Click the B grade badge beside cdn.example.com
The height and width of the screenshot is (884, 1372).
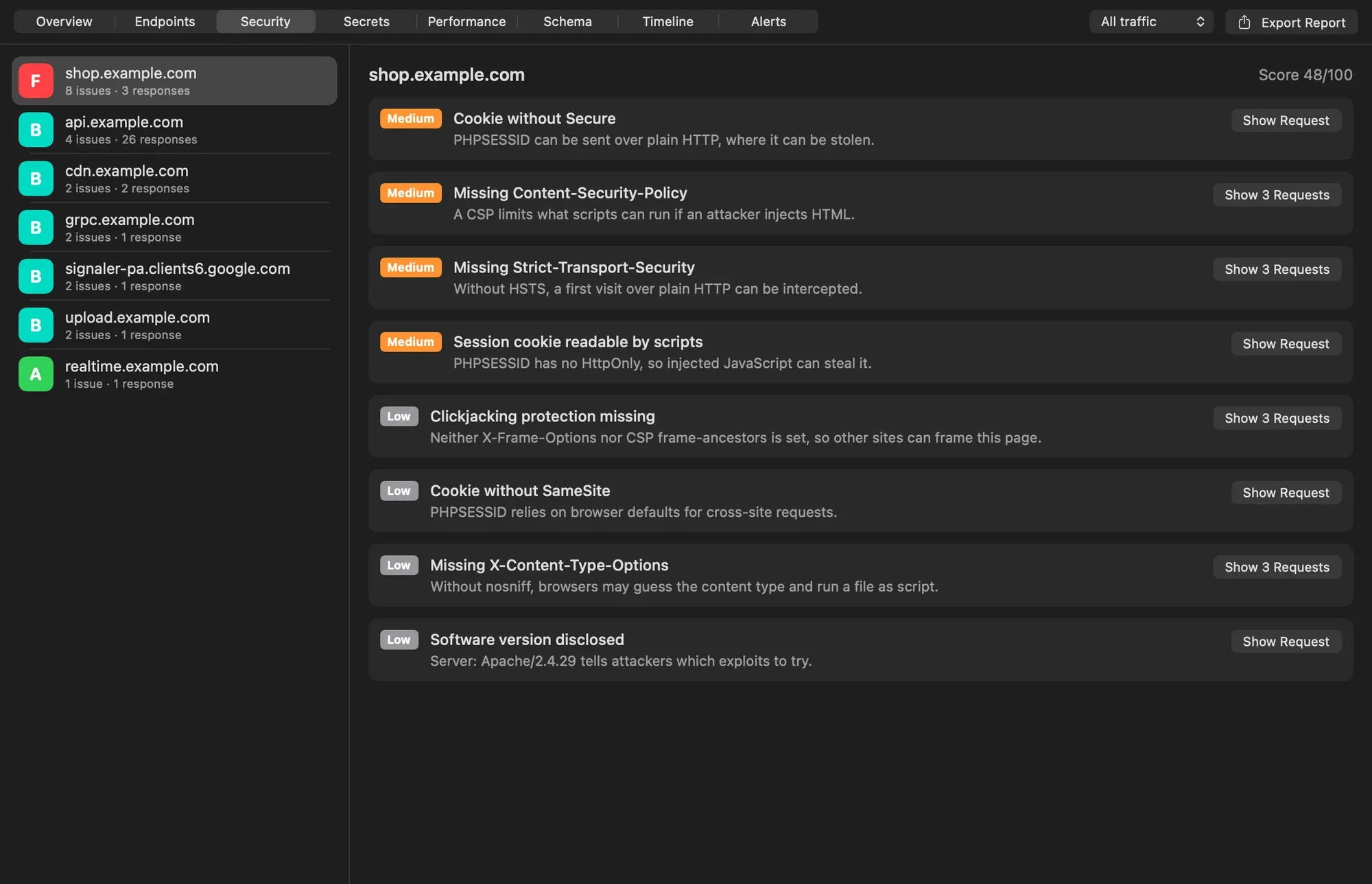(36, 178)
